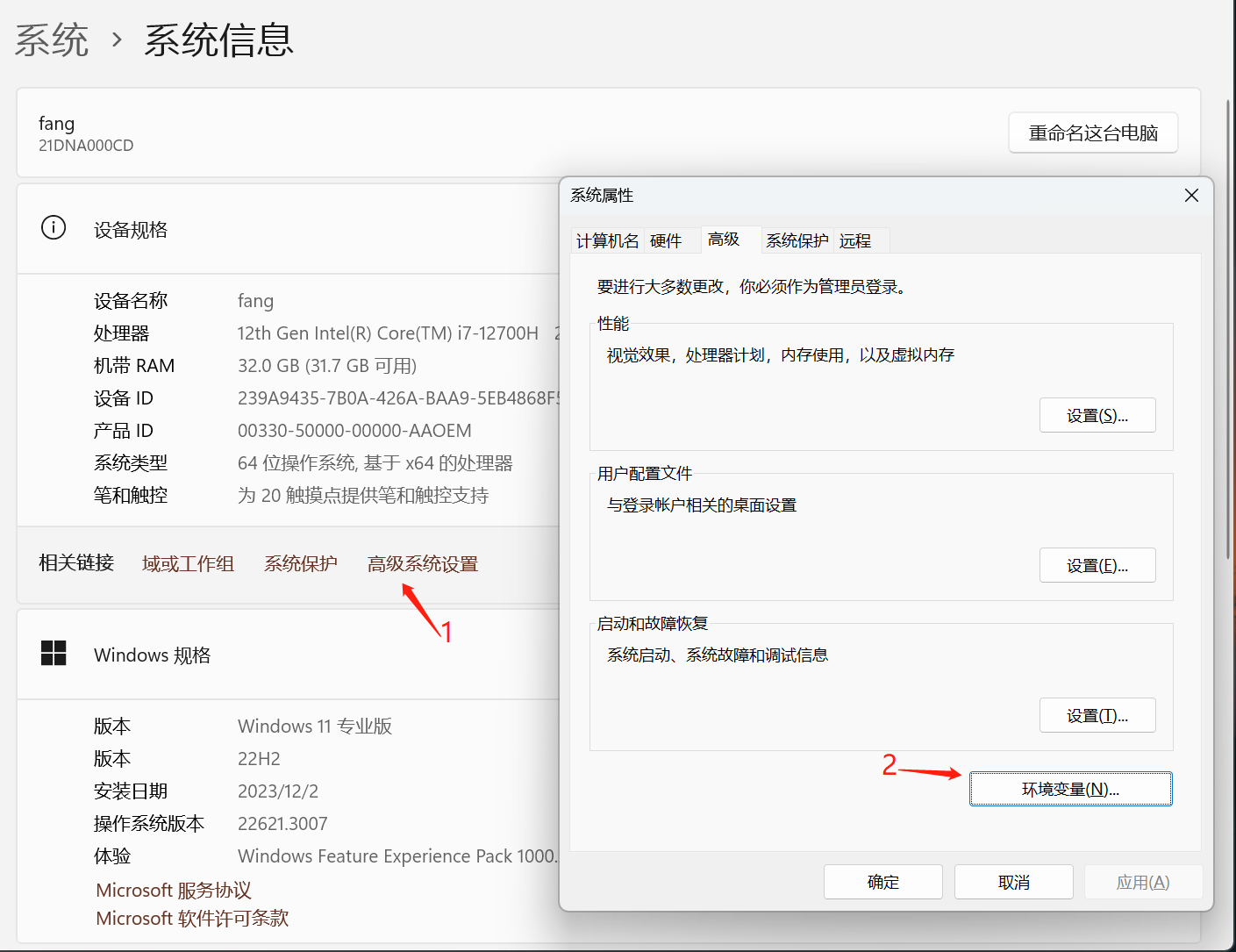Select system type 64 位操作系统 text

(x=375, y=462)
